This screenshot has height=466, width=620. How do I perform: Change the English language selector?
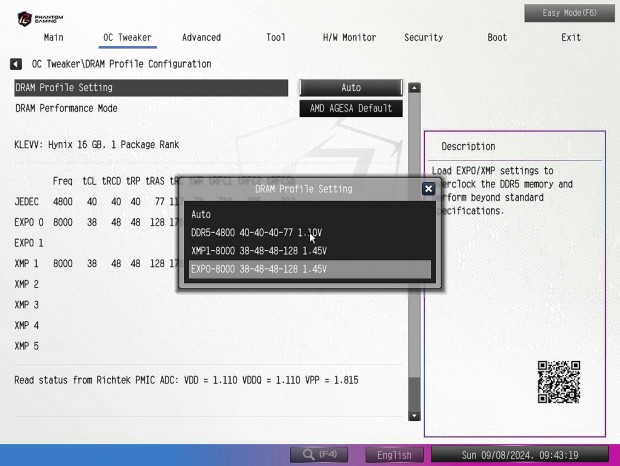(x=394, y=455)
